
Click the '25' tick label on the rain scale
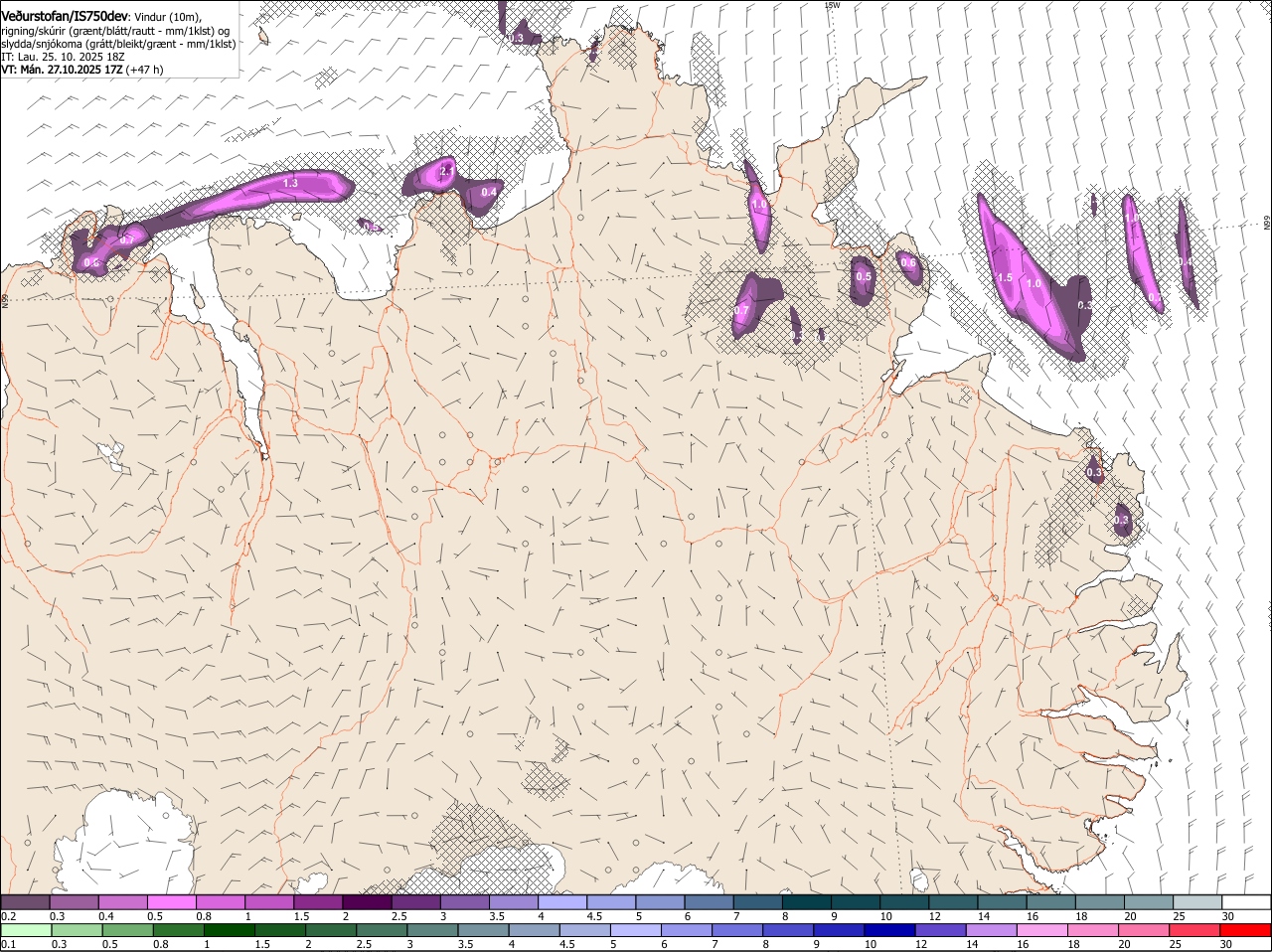coord(1174,944)
